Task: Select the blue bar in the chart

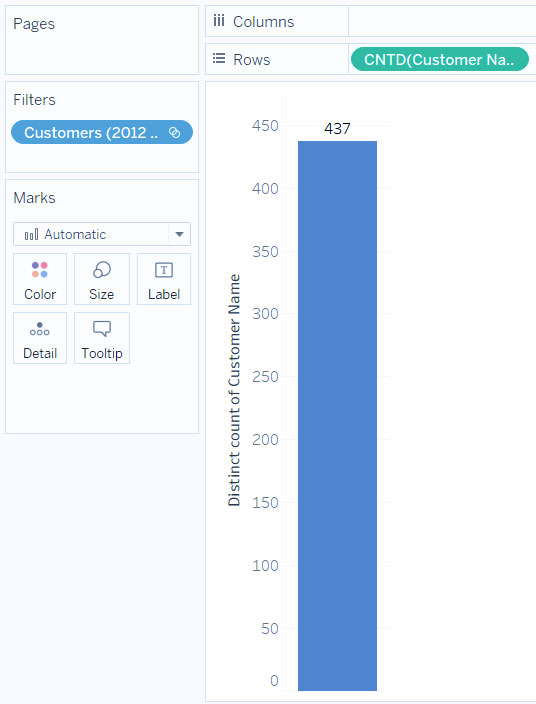Action: tap(337, 416)
